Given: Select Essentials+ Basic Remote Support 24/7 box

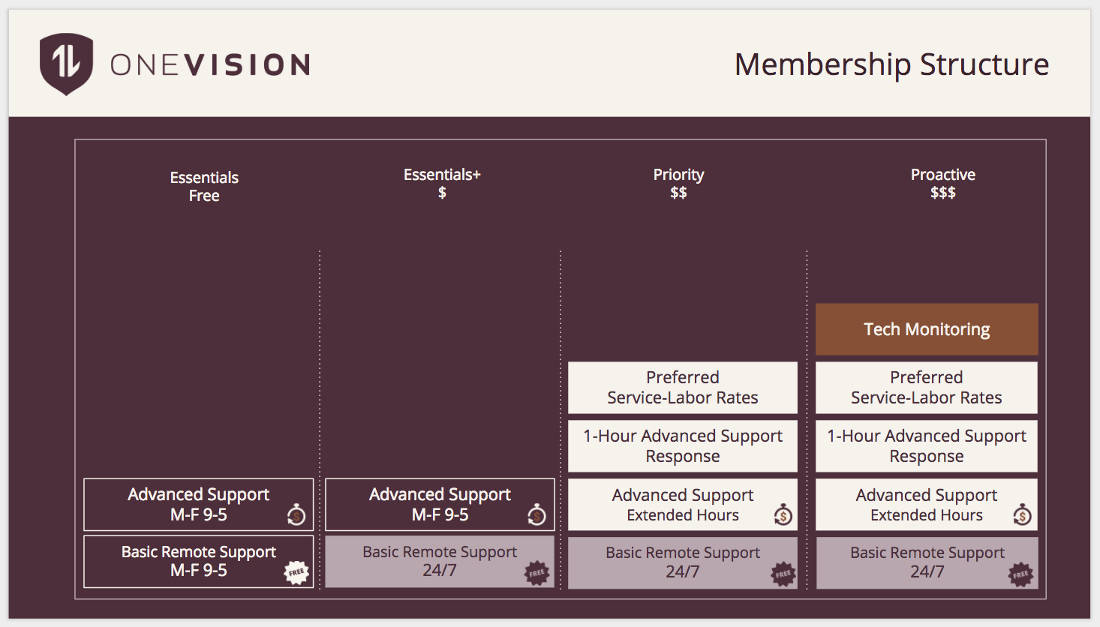Looking at the screenshot, I should pyautogui.click(x=440, y=562).
